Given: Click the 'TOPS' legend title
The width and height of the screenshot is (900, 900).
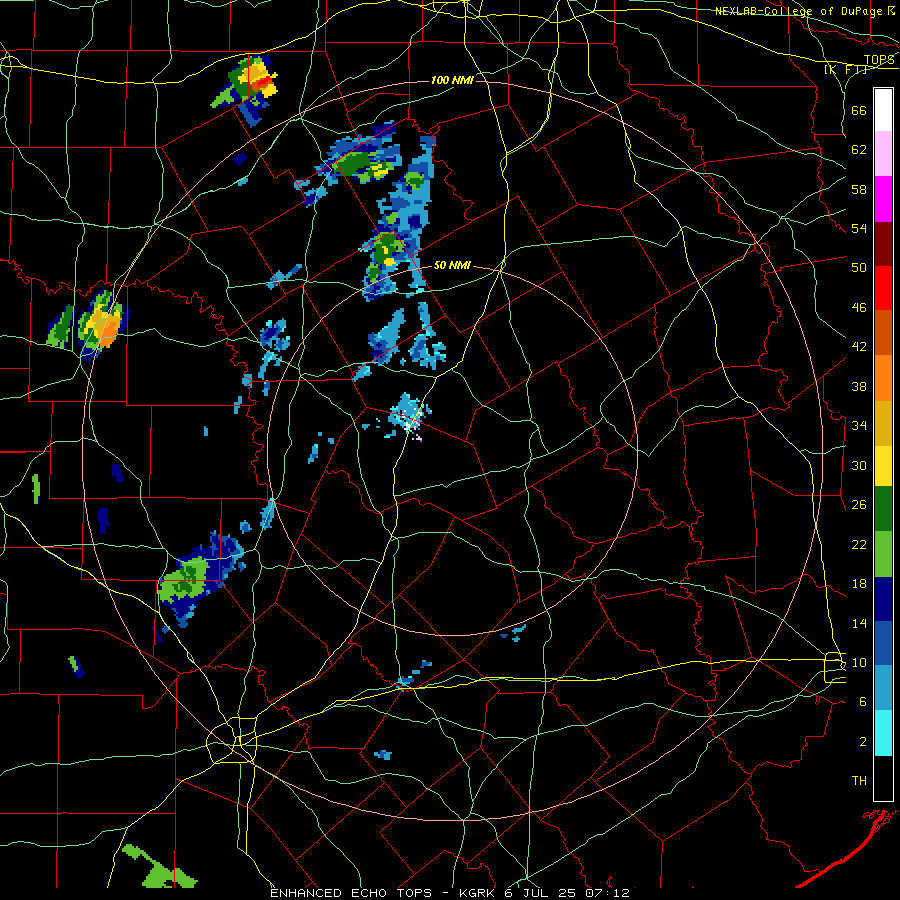Looking at the screenshot, I should coord(879,60).
